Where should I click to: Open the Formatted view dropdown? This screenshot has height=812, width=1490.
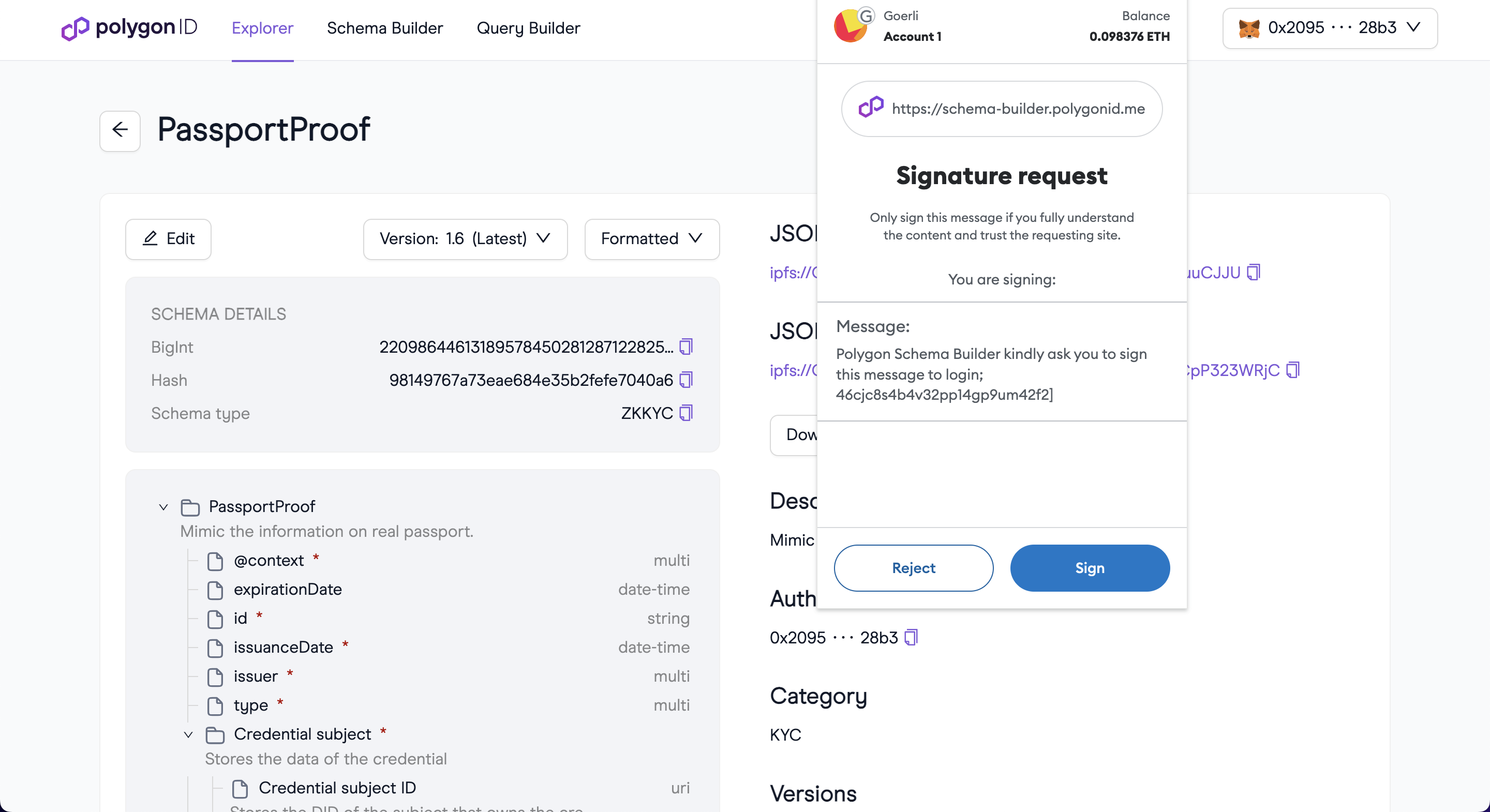click(651, 239)
